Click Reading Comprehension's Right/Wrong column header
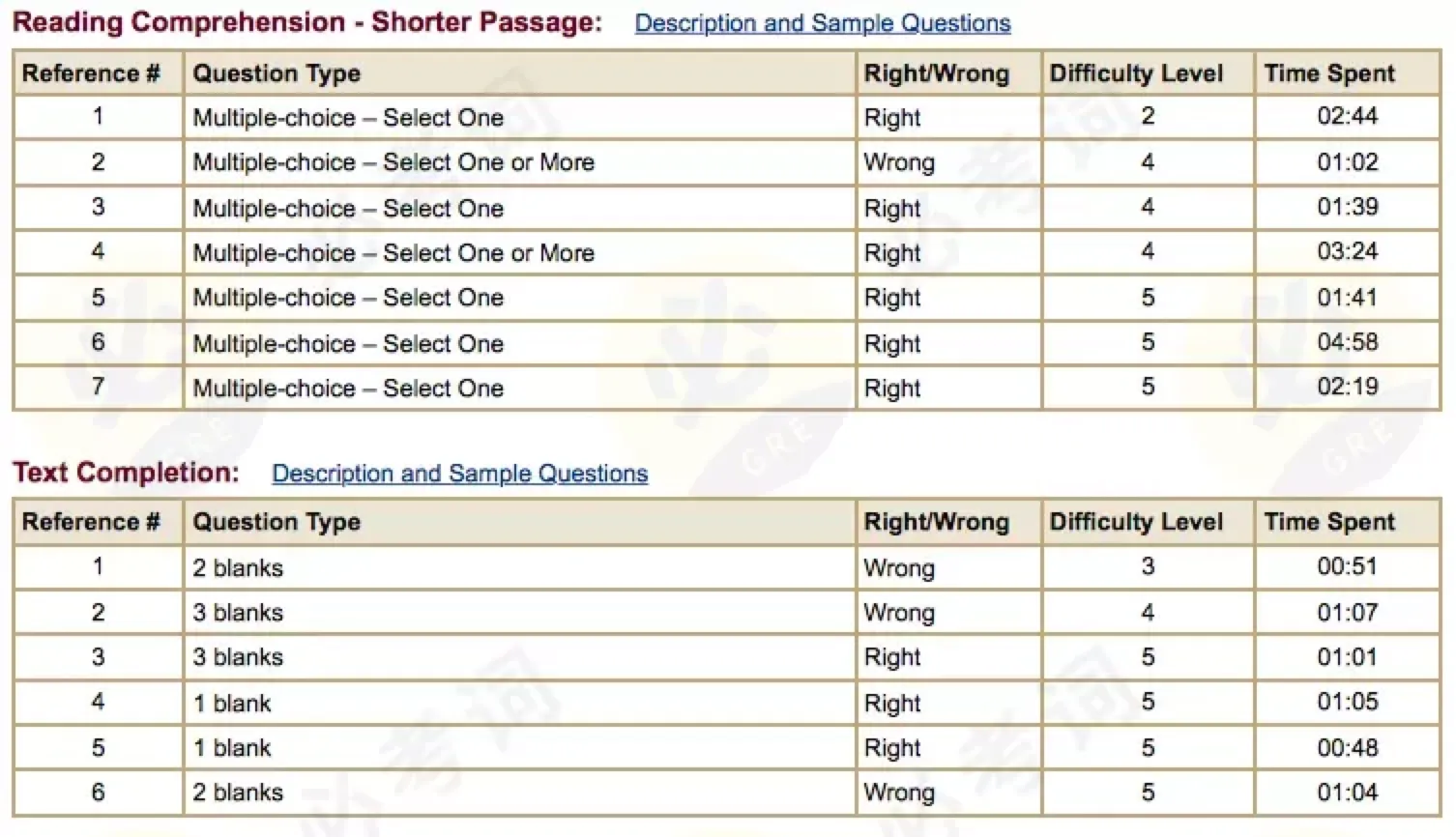The image size is (1456, 837). coord(936,73)
